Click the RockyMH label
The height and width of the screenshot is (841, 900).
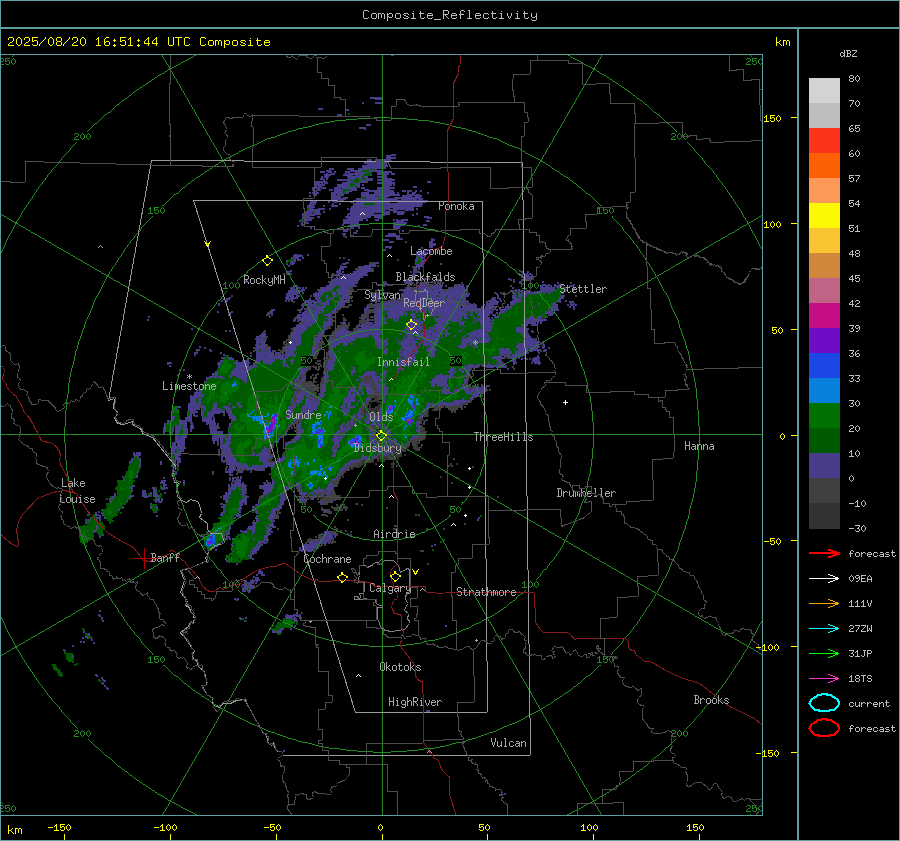[x=264, y=280]
